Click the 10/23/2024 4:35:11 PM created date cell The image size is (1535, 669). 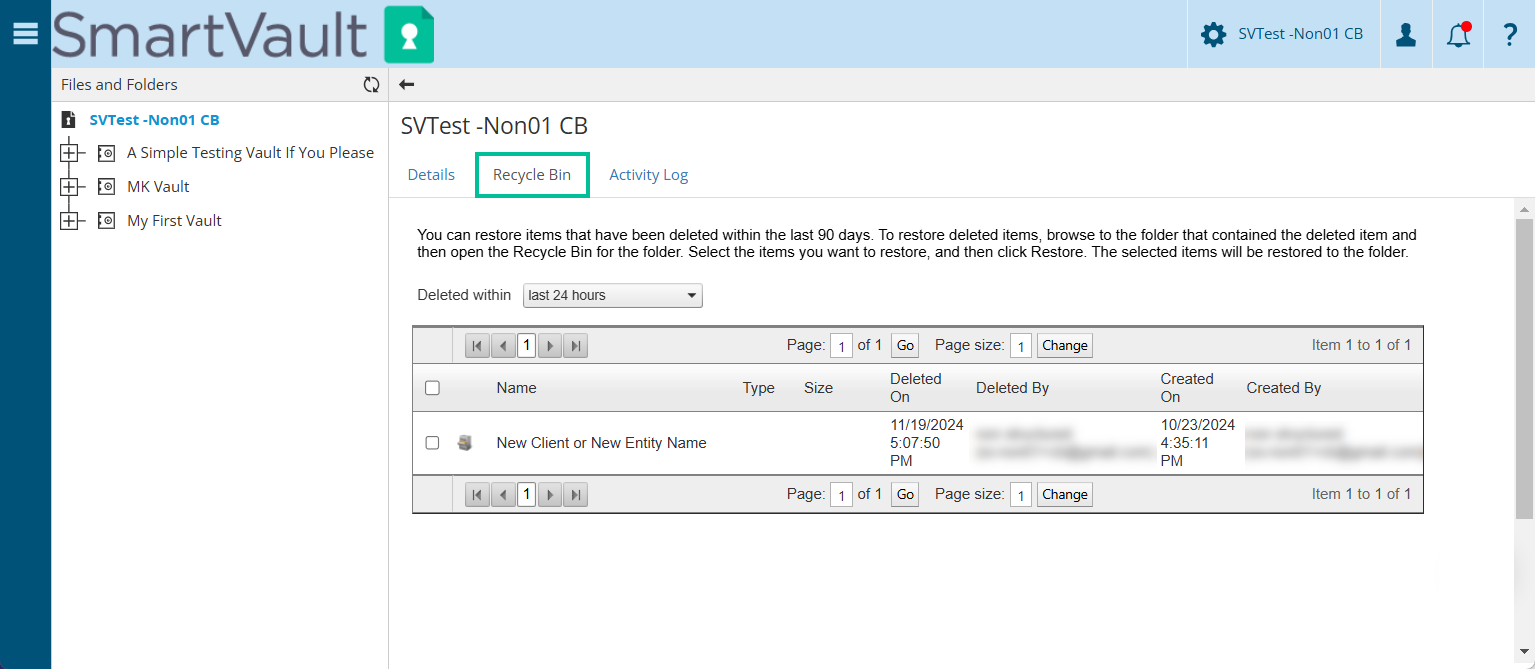(x=1198, y=443)
